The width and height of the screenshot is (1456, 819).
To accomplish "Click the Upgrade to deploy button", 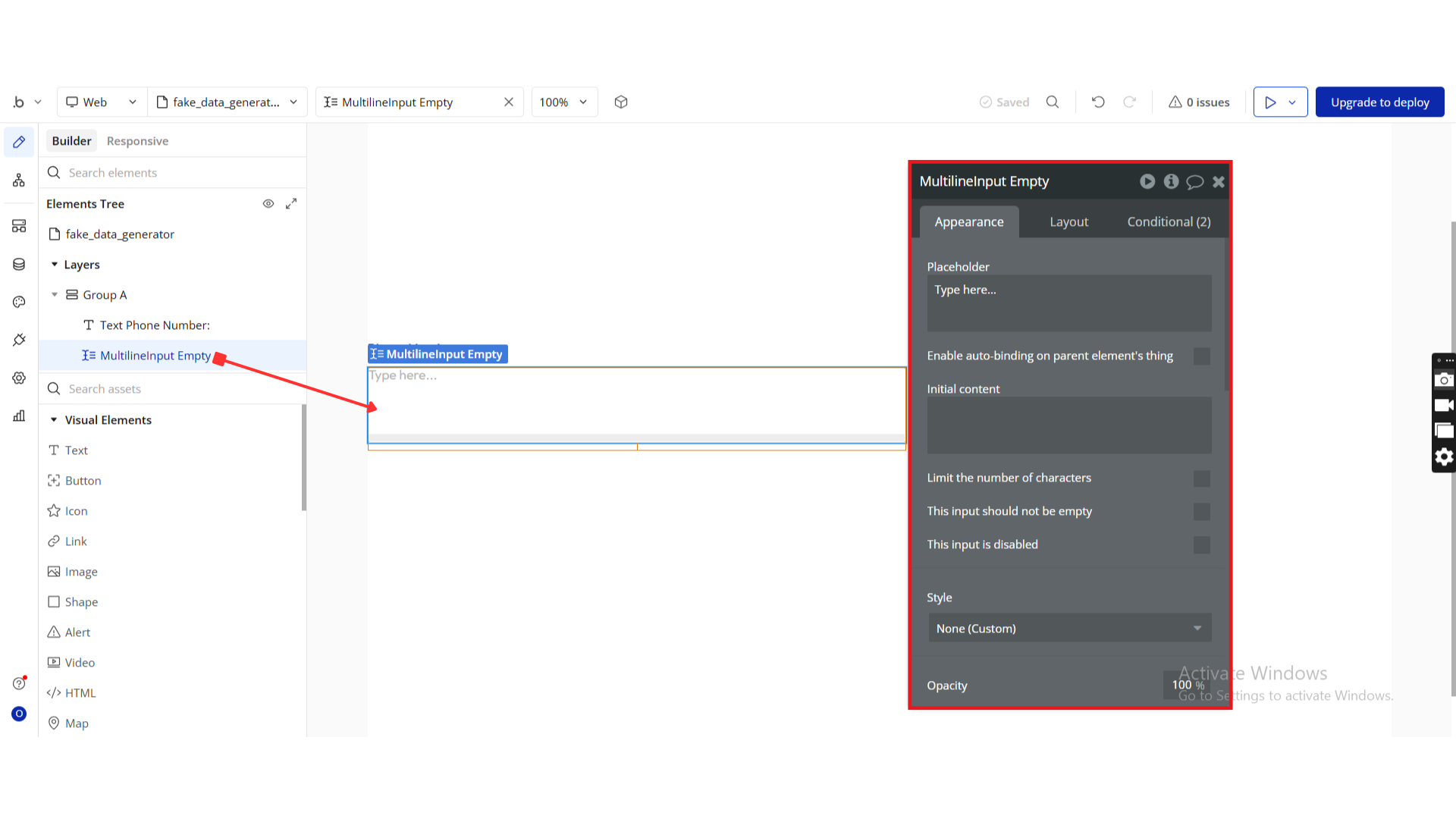I will pos(1379,102).
